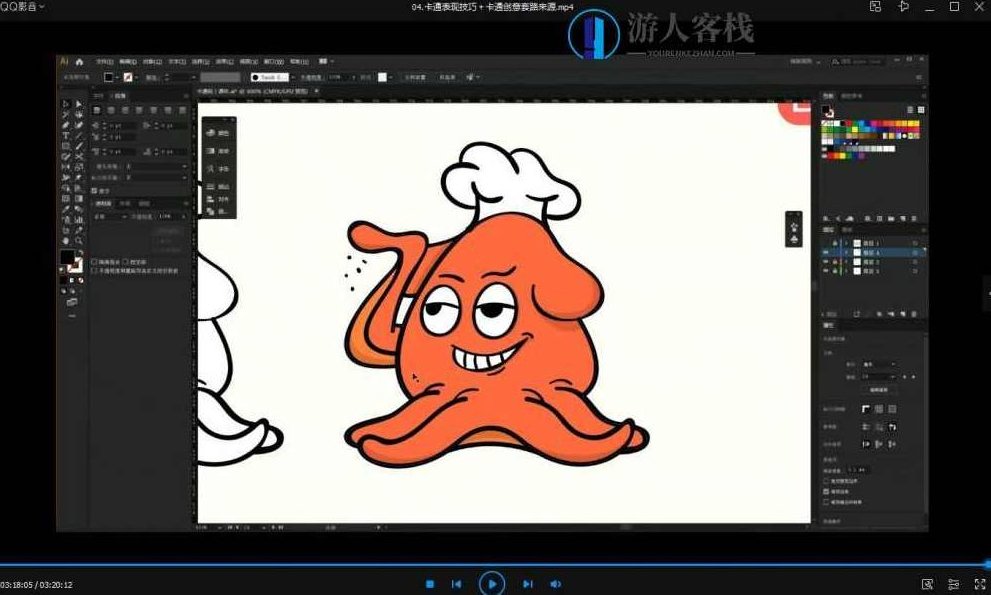The width and height of the screenshot is (991, 595).
Task: Click the stop button in the player controls
Action: [x=430, y=583]
